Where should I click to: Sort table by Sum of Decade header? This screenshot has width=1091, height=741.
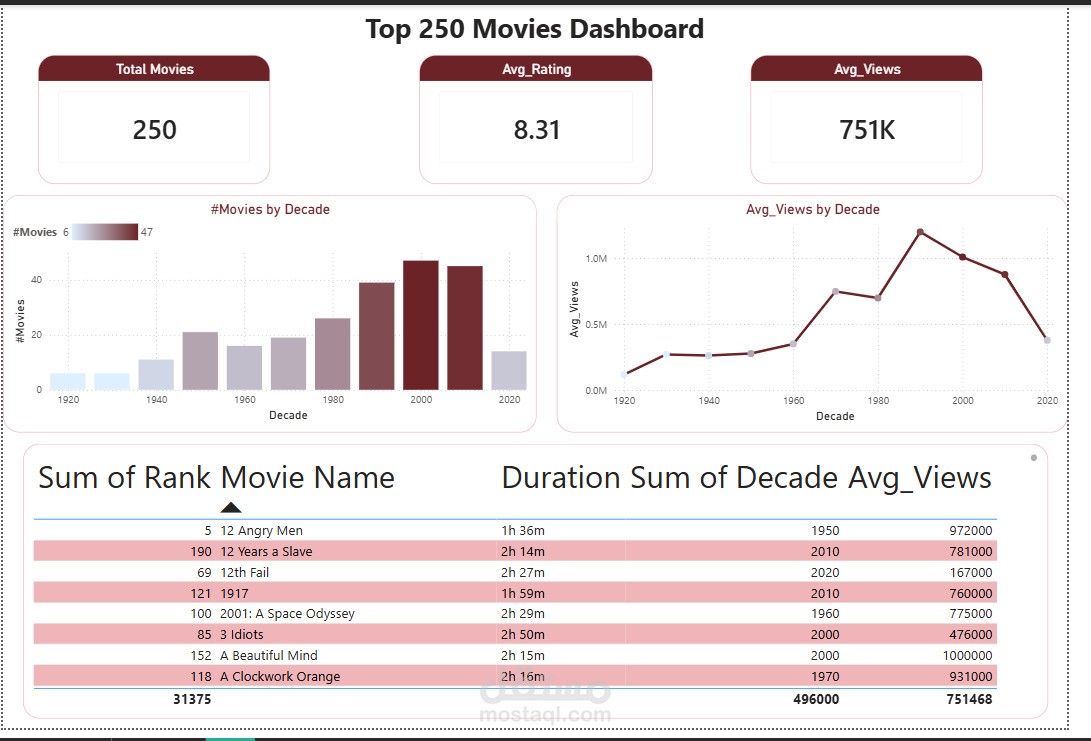coord(734,478)
